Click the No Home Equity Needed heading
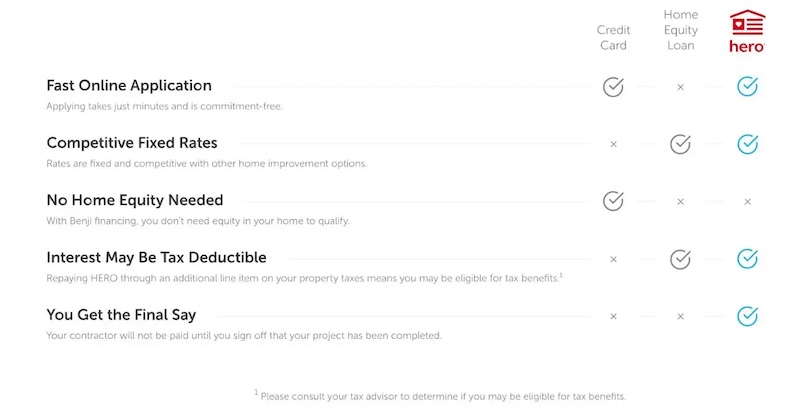800x414 pixels. [135, 200]
